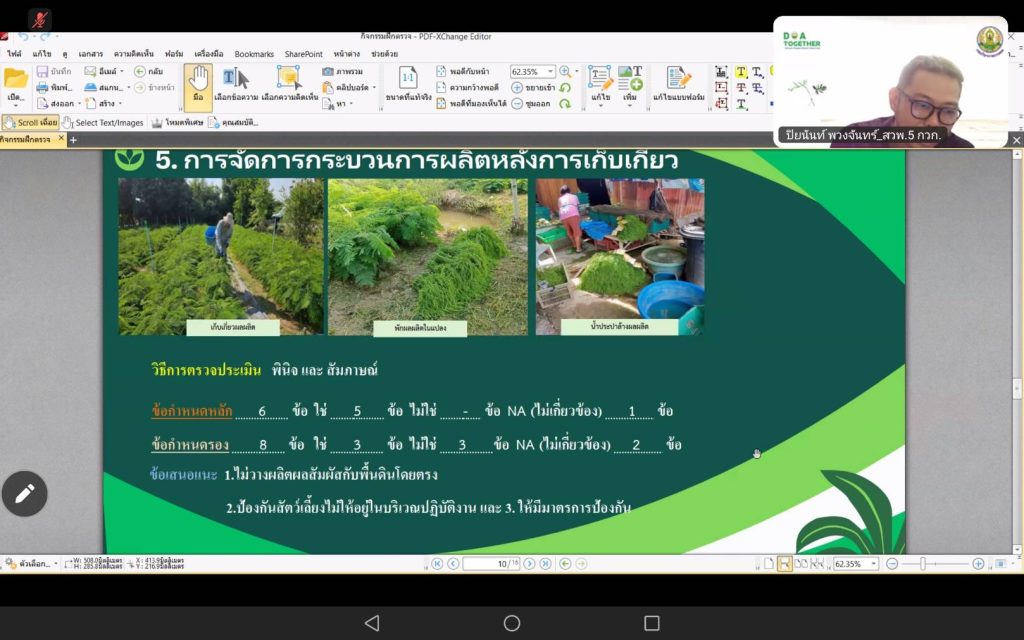Click the Print (พิมพ์) button

tap(54, 88)
